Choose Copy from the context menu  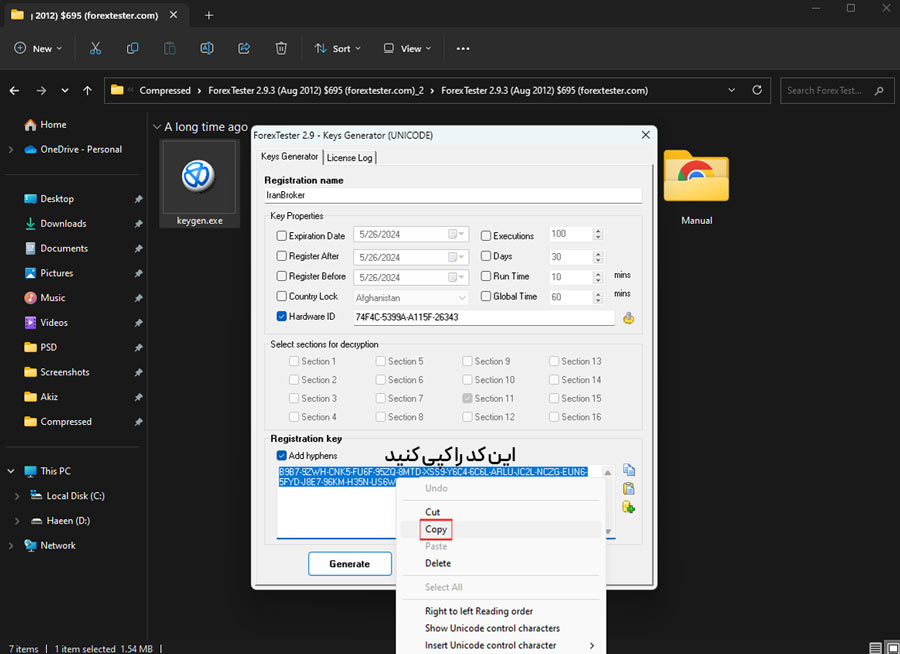pos(436,529)
